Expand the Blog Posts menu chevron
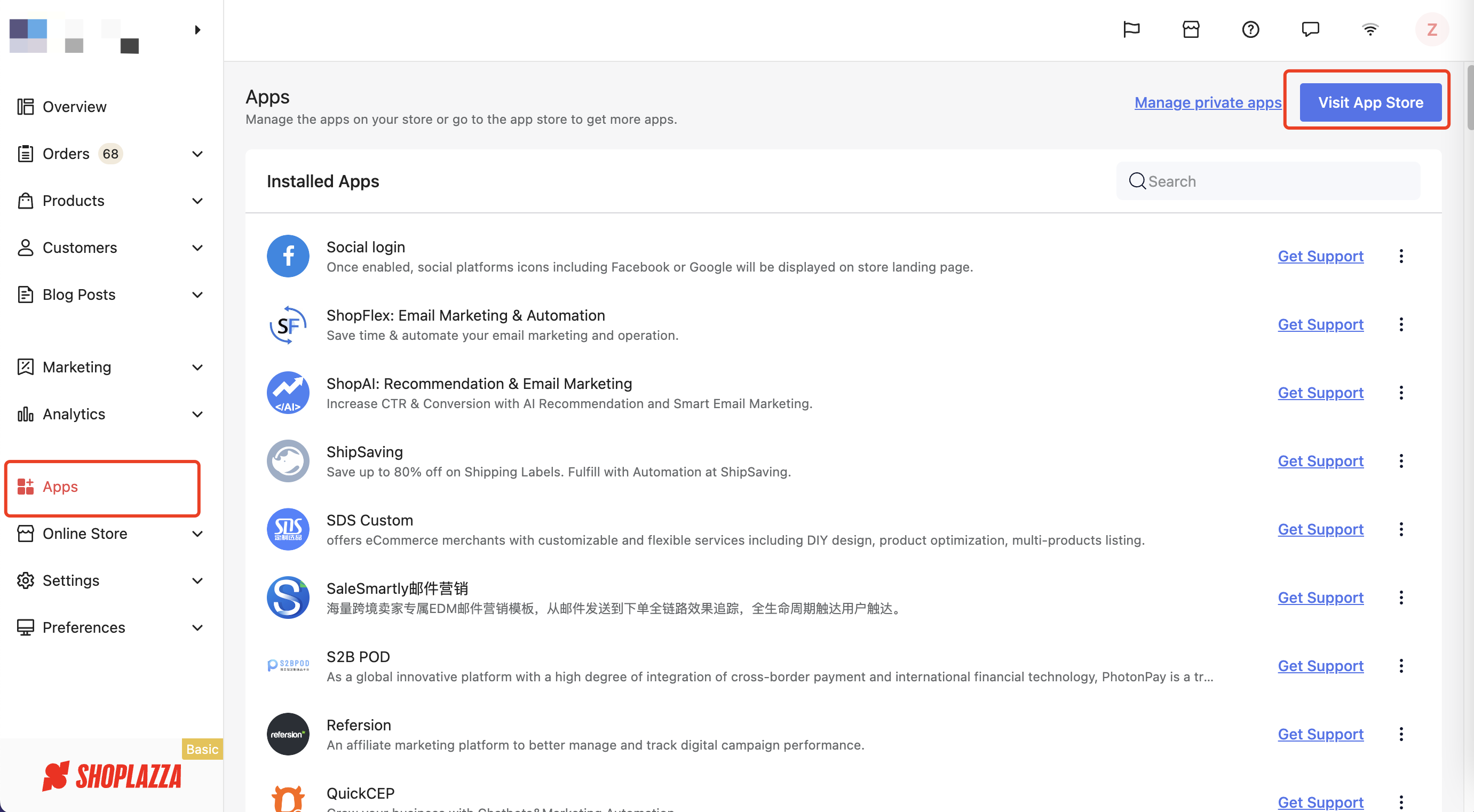Screen dimensions: 1474x812 (197, 294)
